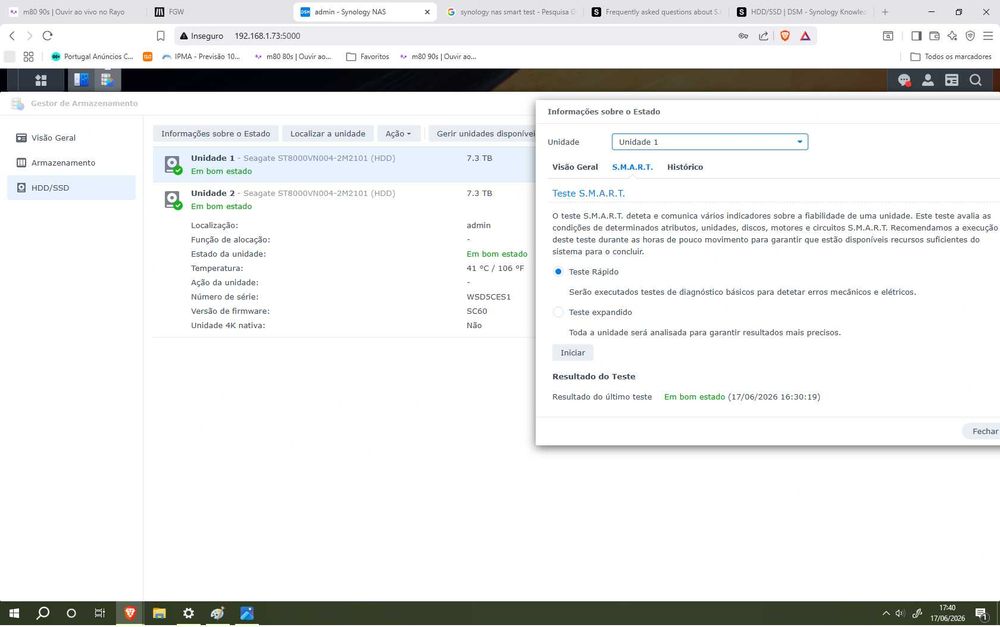Screen dimensions: 1000x627
Task: Click the Fechar button in dialog
Action: coord(984,431)
